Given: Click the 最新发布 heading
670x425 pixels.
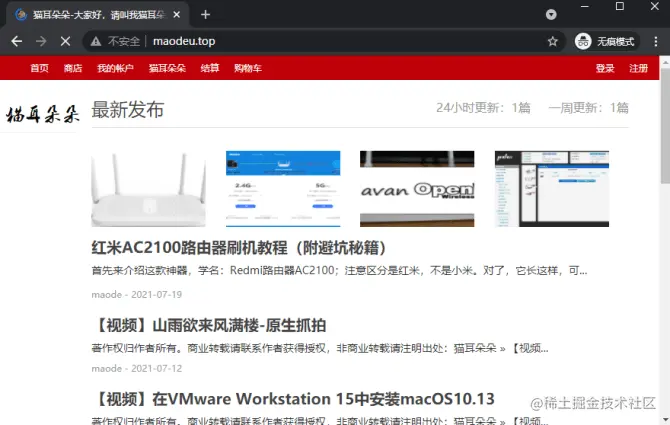Looking at the screenshot, I should tap(128, 110).
